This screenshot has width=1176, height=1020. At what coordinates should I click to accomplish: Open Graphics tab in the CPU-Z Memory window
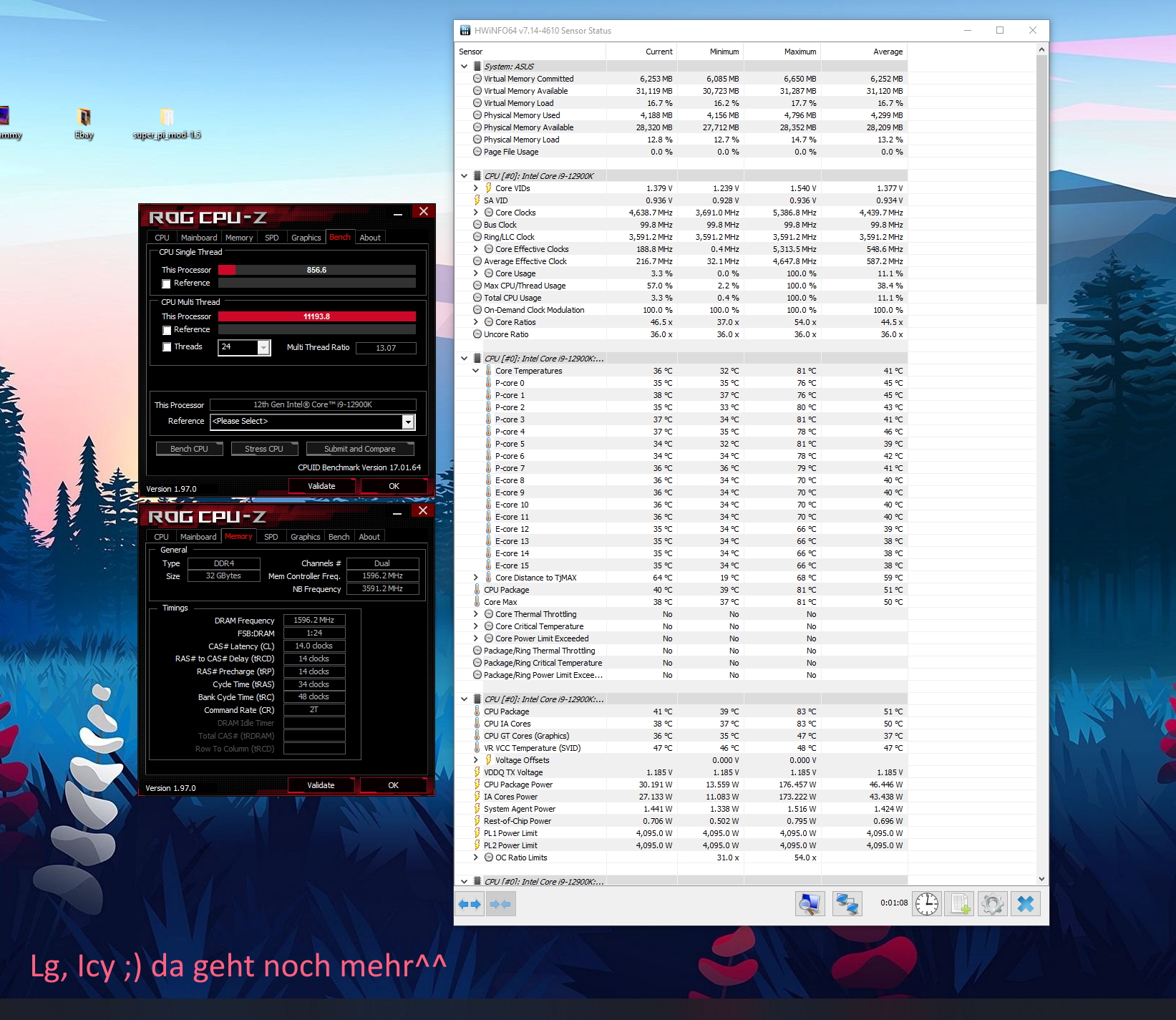[306, 537]
